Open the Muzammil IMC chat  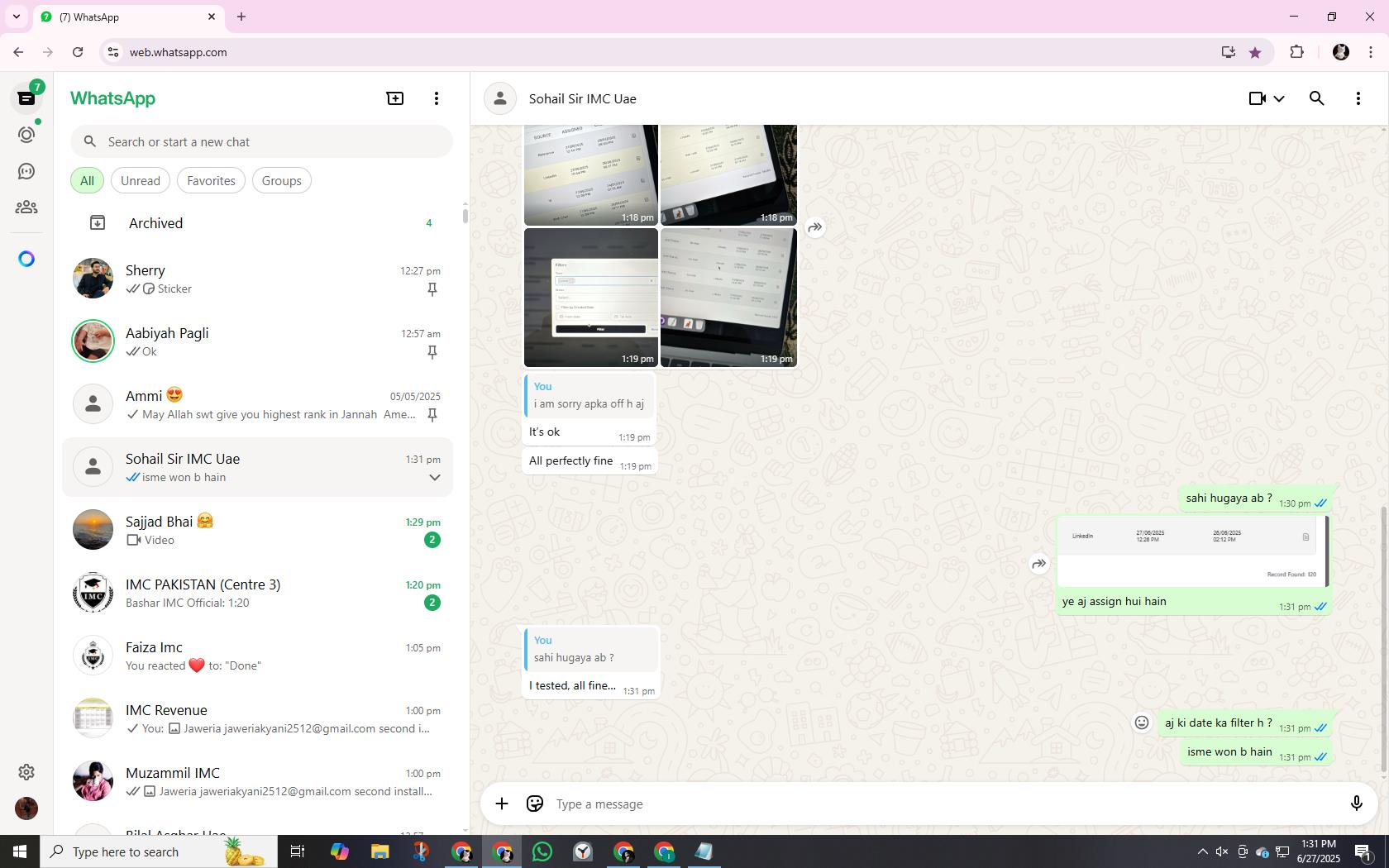tap(257, 781)
